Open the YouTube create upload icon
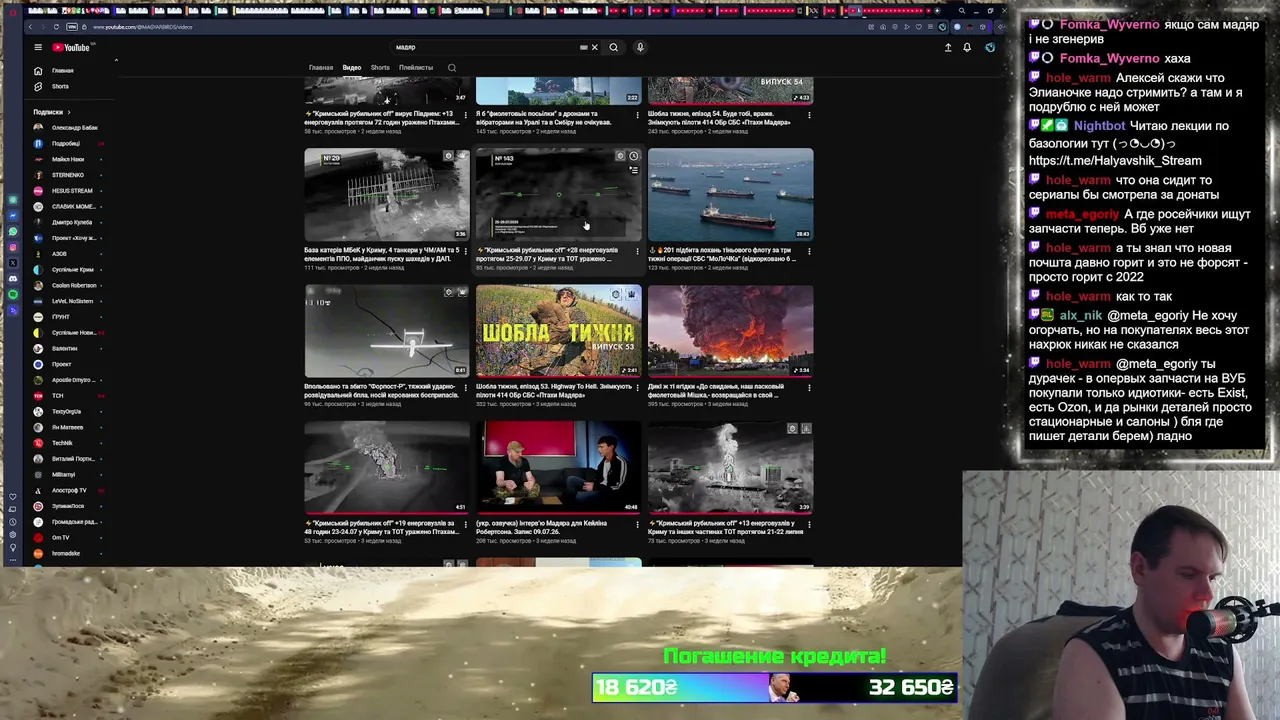This screenshot has height=720, width=1280. [x=948, y=47]
